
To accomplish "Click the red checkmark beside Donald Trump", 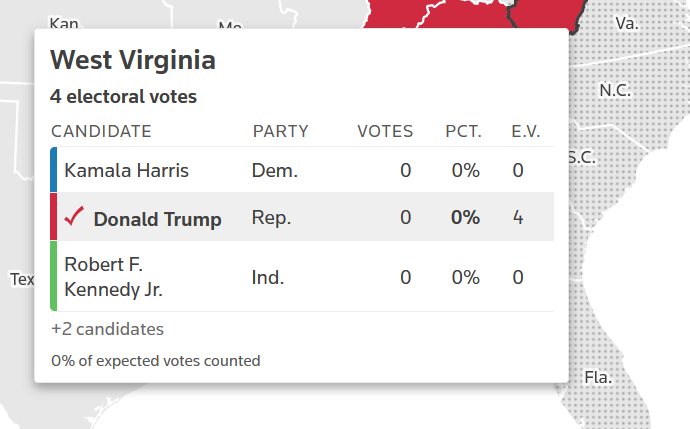I will tap(74, 217).
